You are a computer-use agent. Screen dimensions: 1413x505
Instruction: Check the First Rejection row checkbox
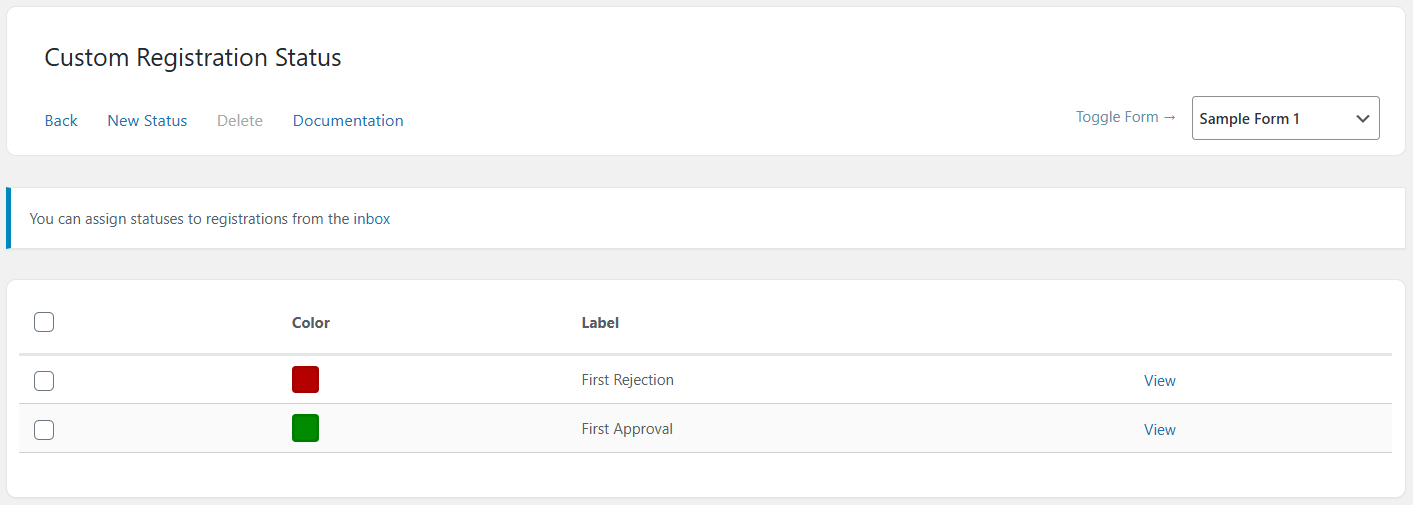point(44,381)
